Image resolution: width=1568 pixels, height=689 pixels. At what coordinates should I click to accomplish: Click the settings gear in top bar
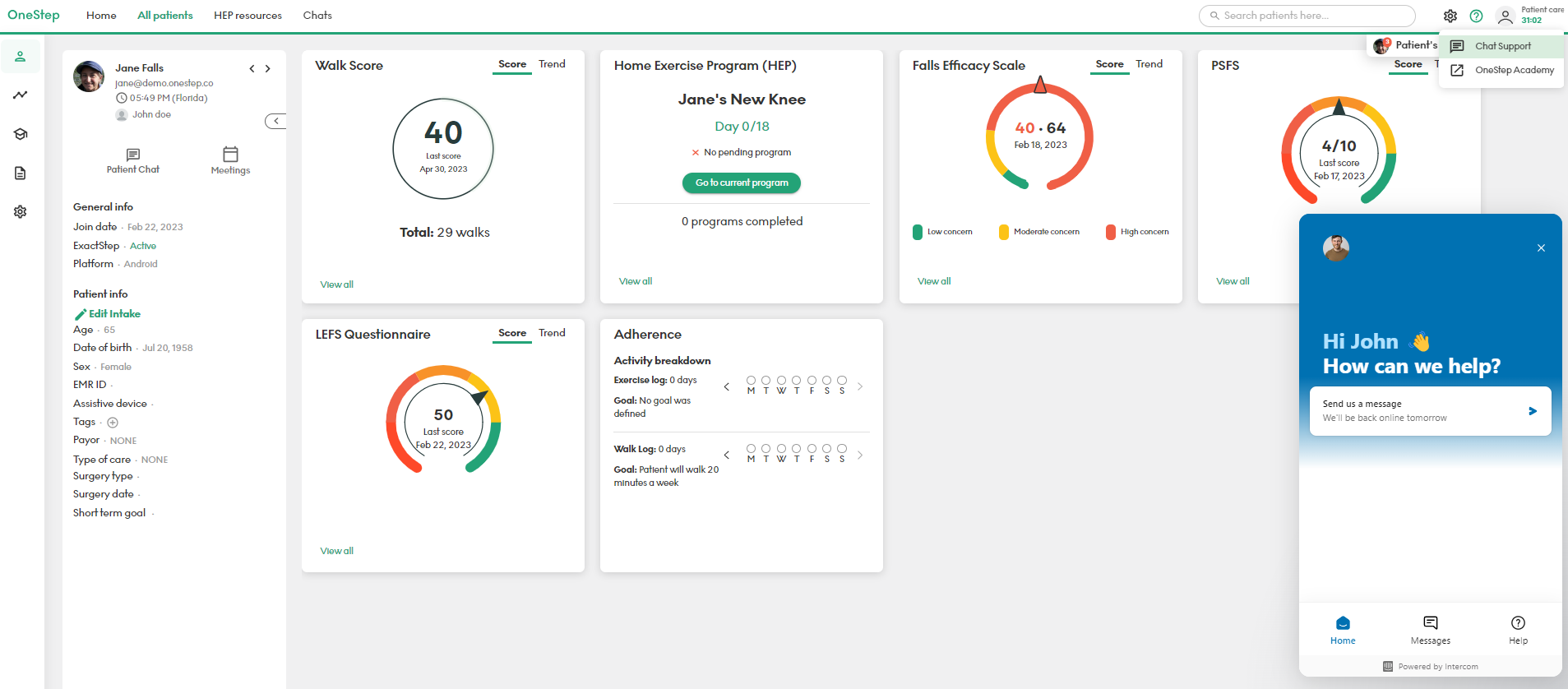[x=1450, y=16]
